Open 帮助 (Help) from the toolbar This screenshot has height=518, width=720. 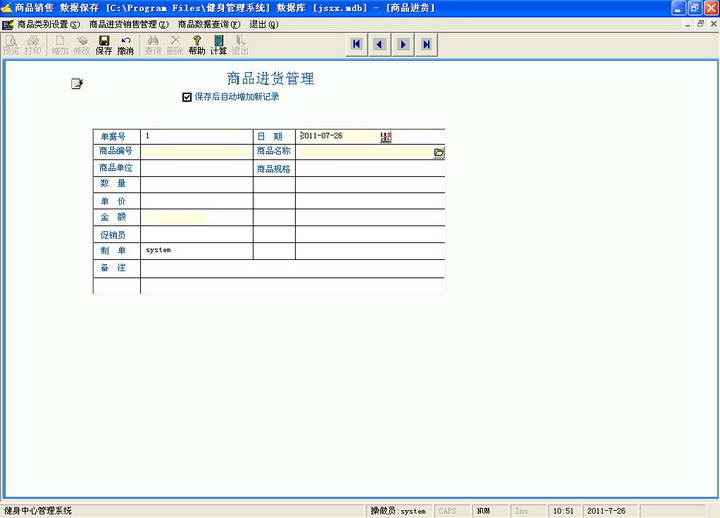click(197, 45)
